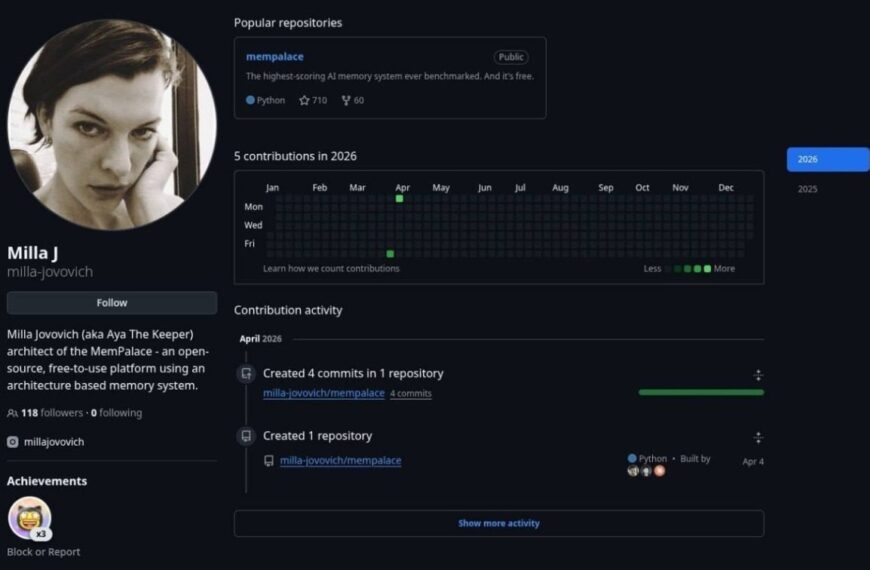The height and width of the screenshot is (570, 870).
Task: Click Show more activity button
Action: tap(499, 523)
